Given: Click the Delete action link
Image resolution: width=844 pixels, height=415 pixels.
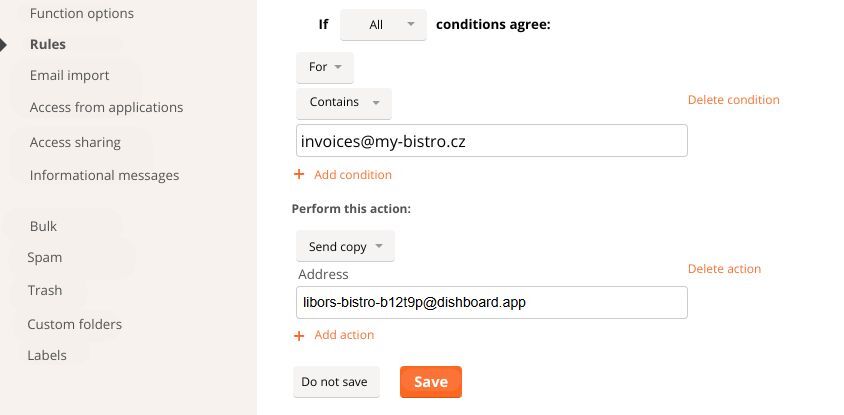Looking at the screenshot, I should click(x=724, y=269).
